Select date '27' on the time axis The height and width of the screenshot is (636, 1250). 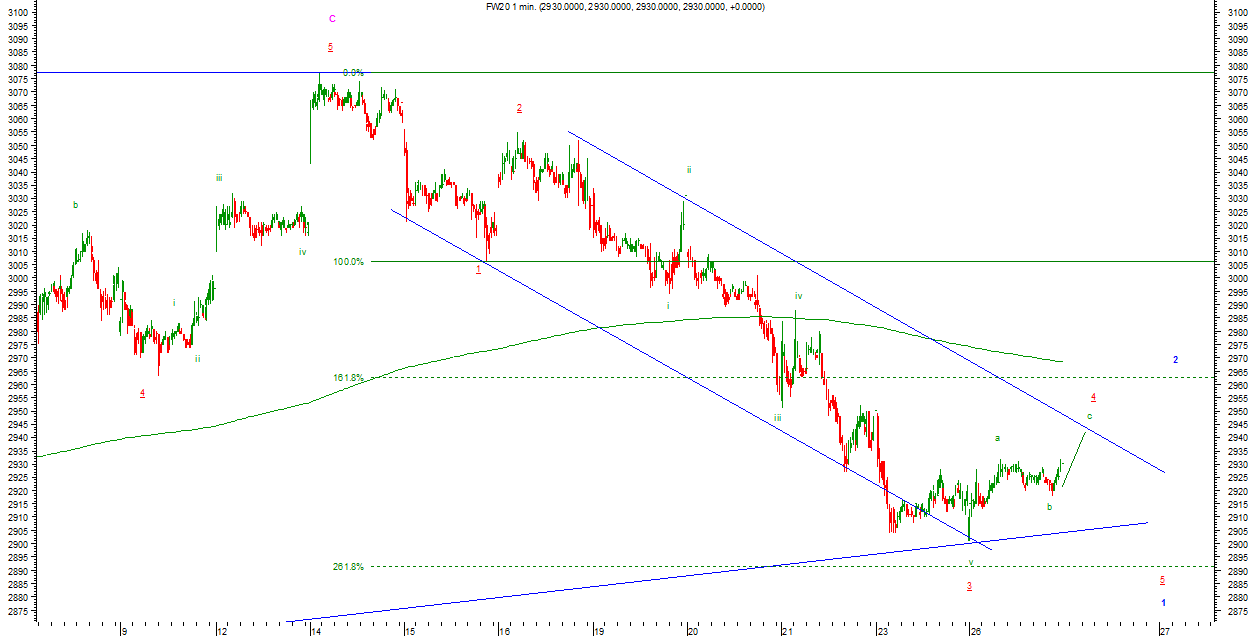click(1164, 631)
